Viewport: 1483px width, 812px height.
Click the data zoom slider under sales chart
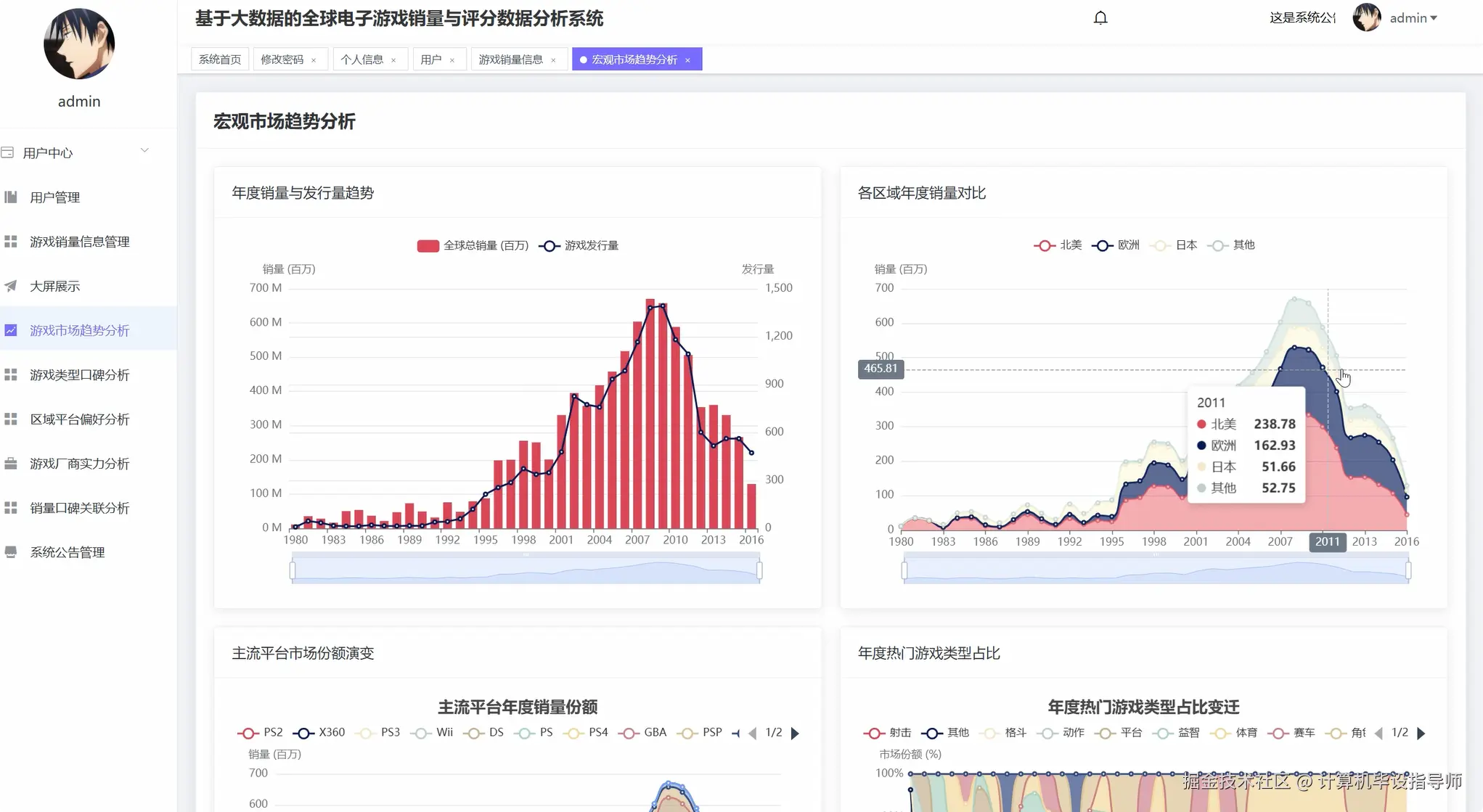coord(525,568)
